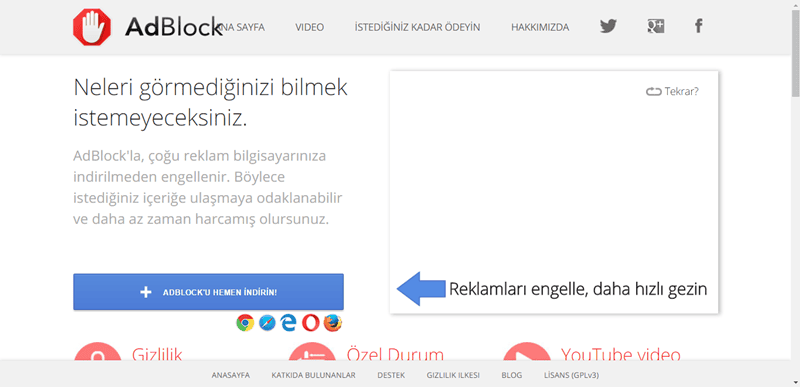This screenshot has width=800, height=387.
Task: Open KATKIDA BULUNANLAR footer link
Action: click(x=313, y=375)
